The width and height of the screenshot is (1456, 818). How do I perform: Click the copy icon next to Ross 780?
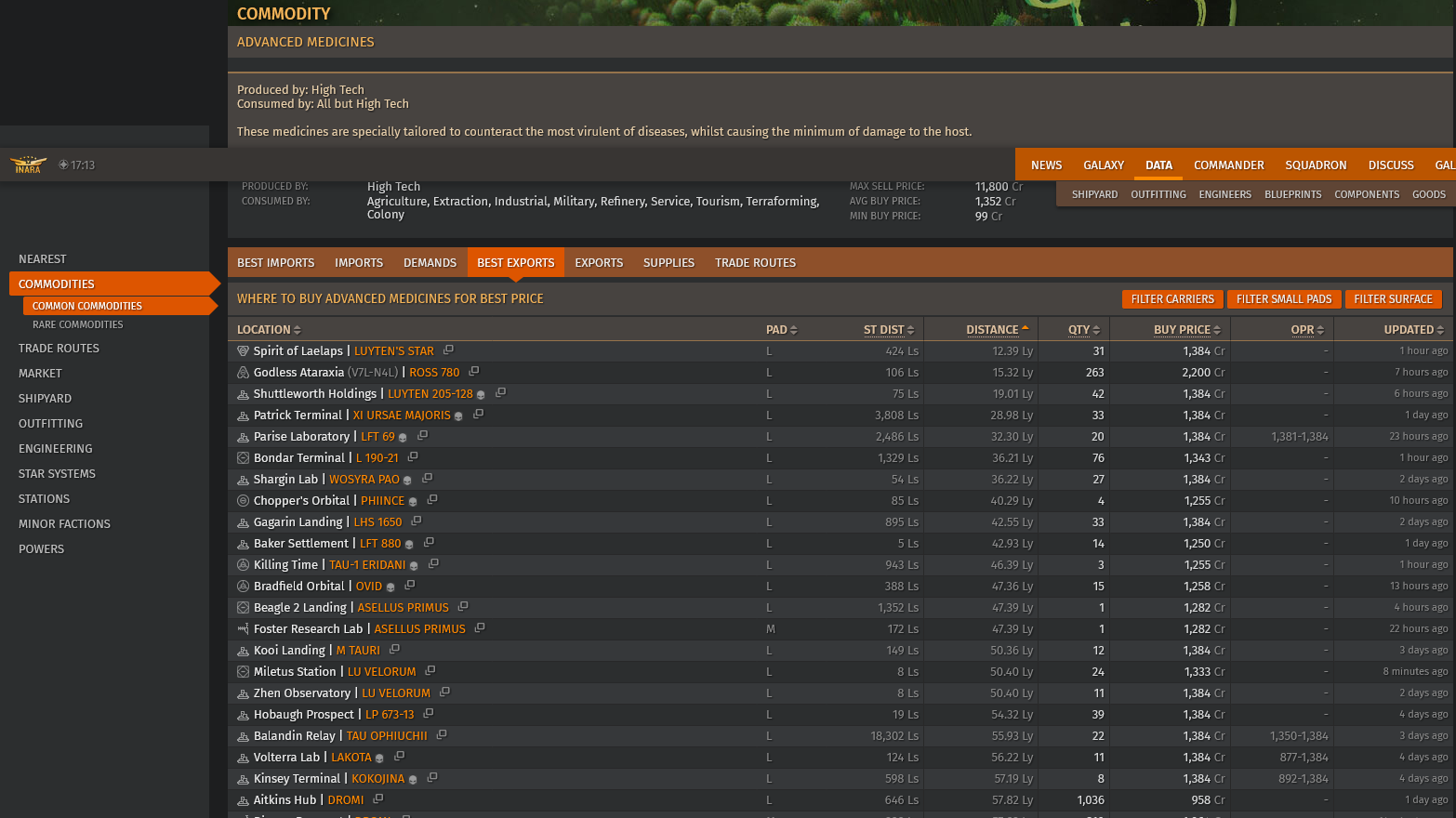click(473, 372)
